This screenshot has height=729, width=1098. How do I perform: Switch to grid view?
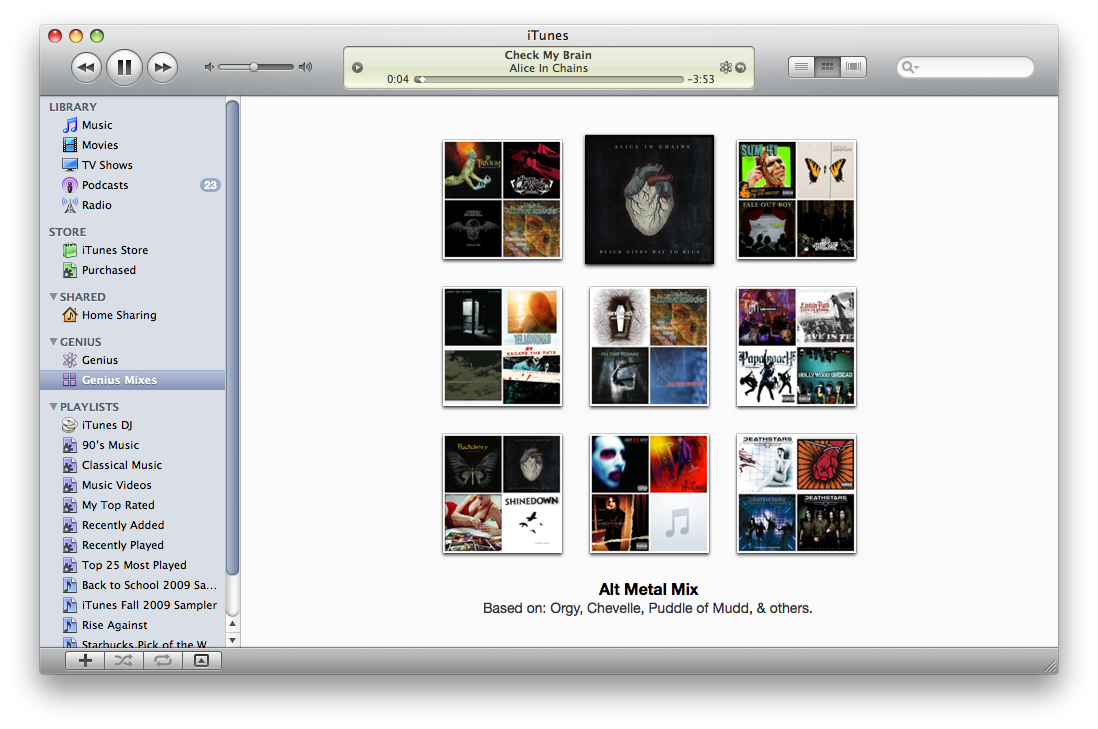[x=827, y=67]
